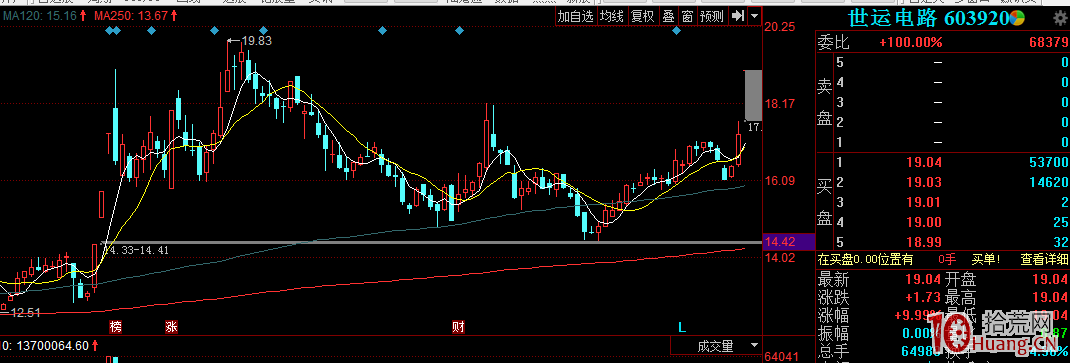Click the cyan L marker below the chart
The image size is (1070, 363).
681,327
